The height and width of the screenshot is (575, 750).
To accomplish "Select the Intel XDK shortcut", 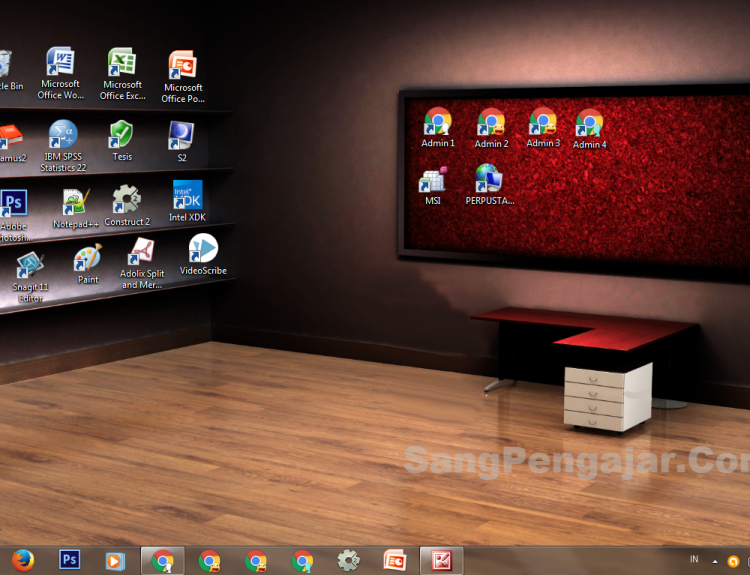I will [187, 200].
